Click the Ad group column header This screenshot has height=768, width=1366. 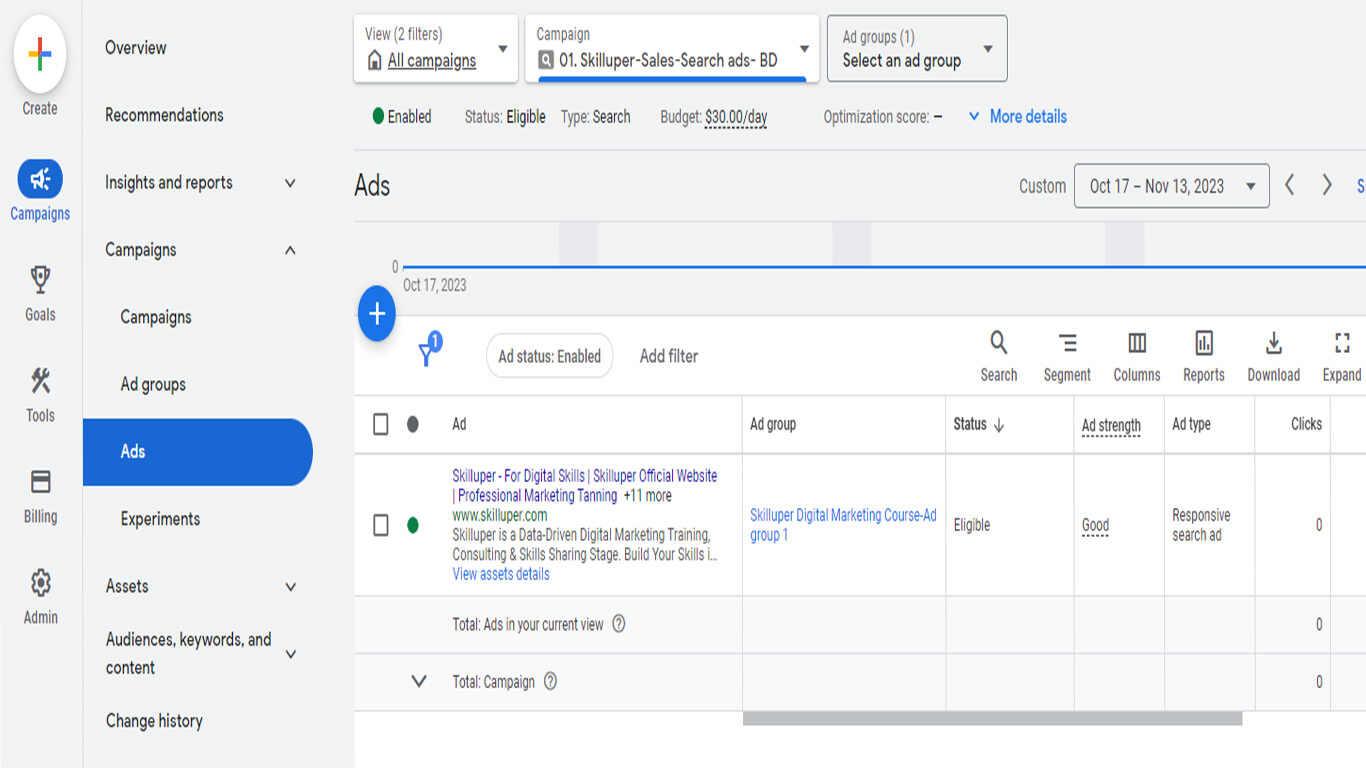(x=773, y=424)
